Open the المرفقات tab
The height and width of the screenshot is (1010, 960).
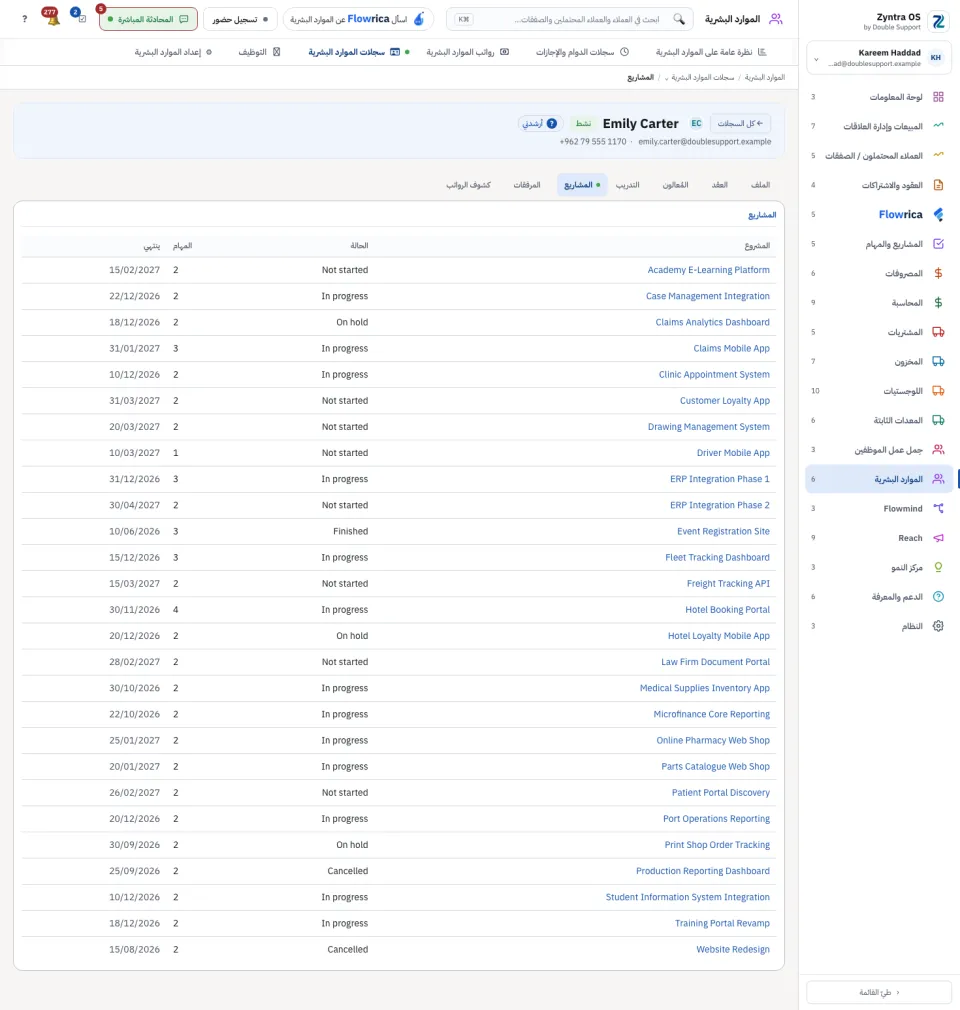pyautogui.click(x=526, y=185)
